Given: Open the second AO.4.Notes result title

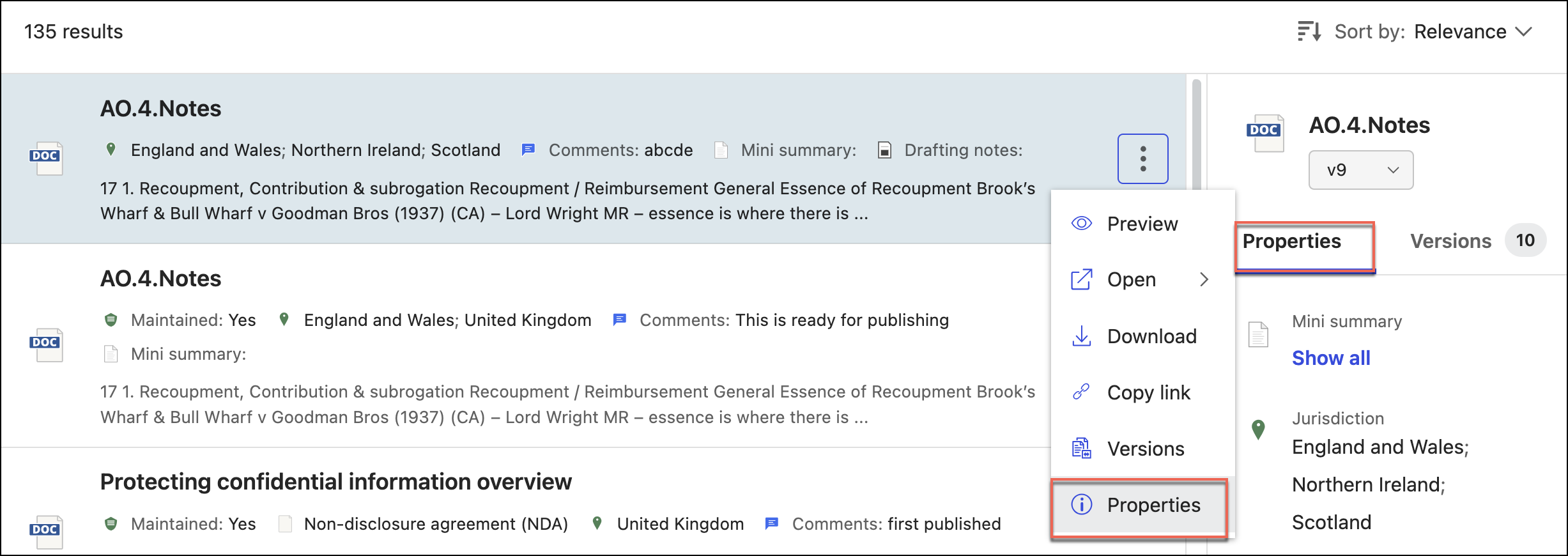Looking at the screenshot, I should pos(160,279).
